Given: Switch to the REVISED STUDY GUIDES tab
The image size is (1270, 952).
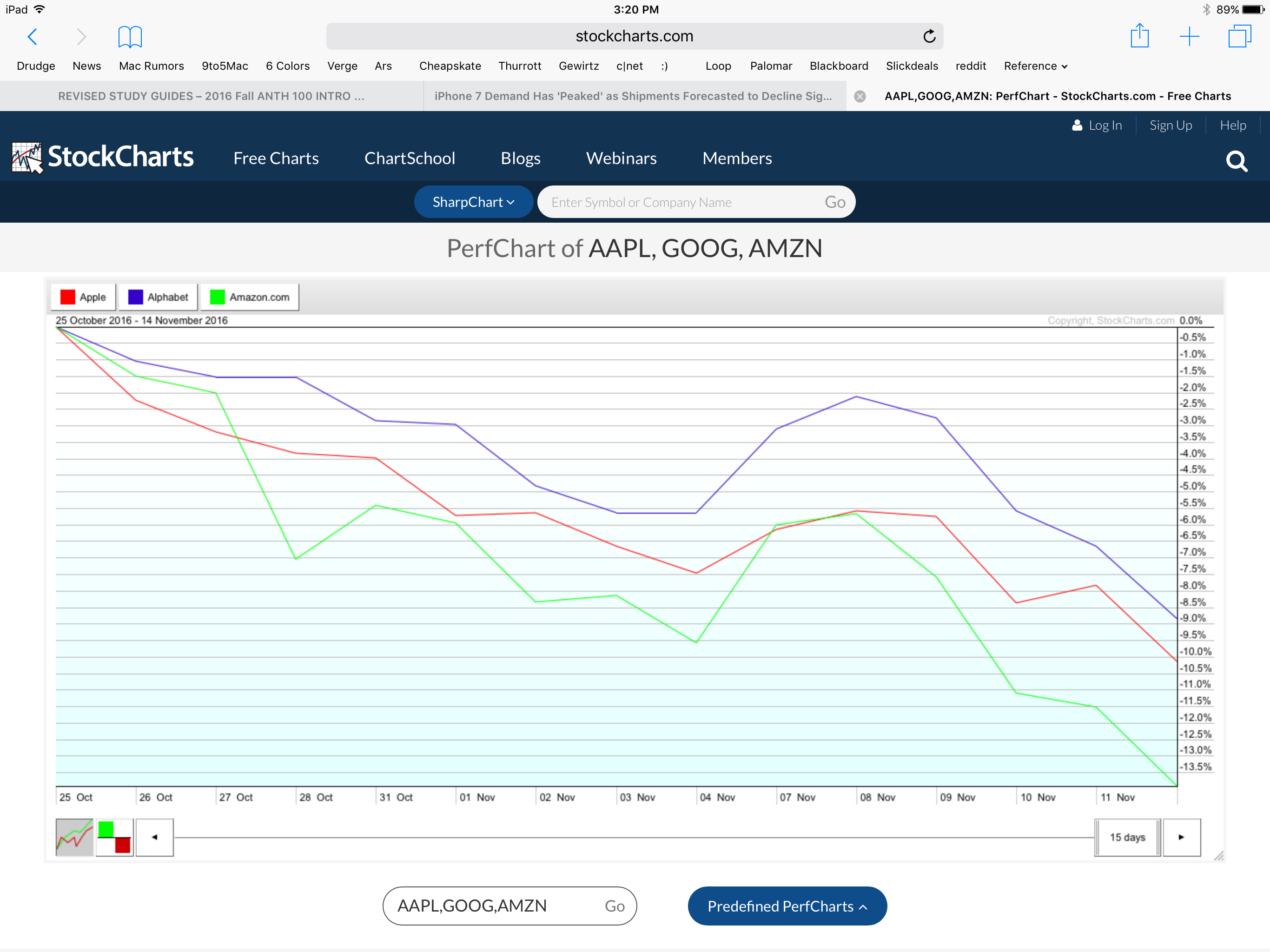Looking at the screenshot, I should pyautogui.click(x=212, y=97).
